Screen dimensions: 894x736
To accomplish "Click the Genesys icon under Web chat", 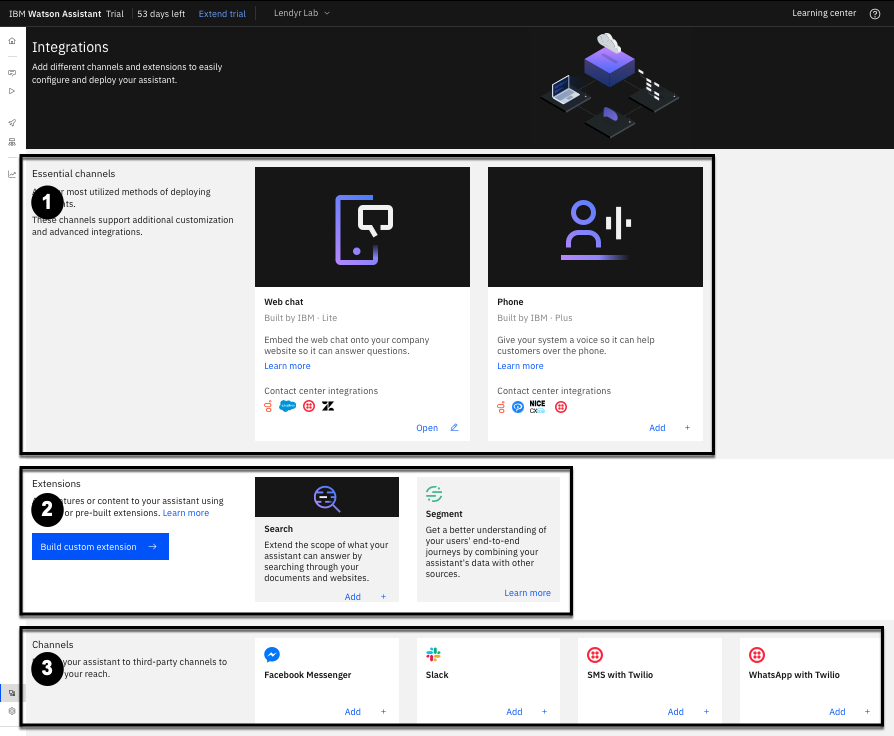I will point(268,406).
